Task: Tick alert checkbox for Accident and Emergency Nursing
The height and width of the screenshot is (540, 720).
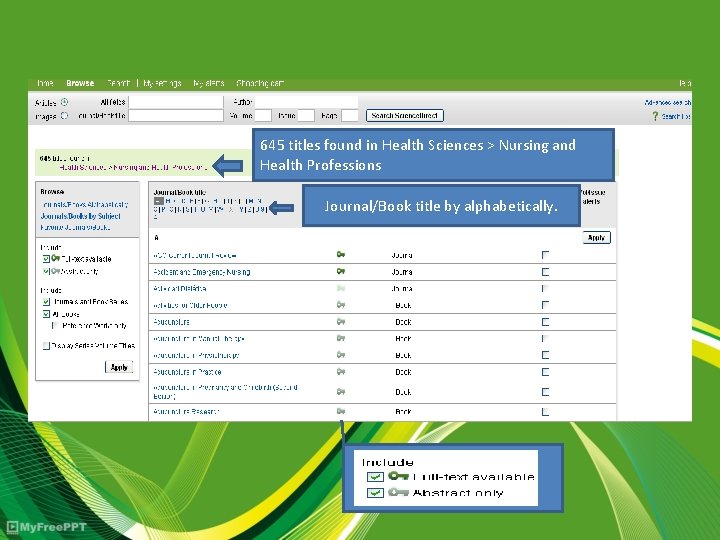Action: tap(545, 272)
